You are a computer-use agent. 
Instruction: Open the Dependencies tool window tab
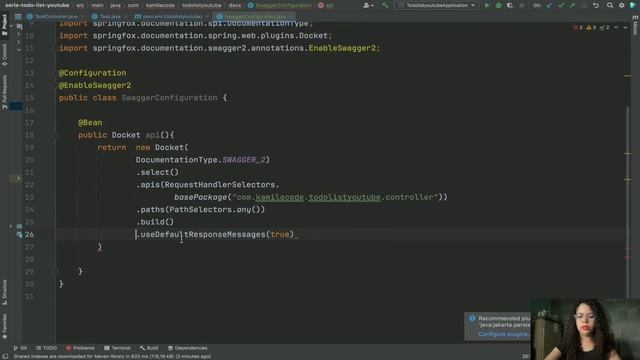pyautogui.click(x=187, y=348)
